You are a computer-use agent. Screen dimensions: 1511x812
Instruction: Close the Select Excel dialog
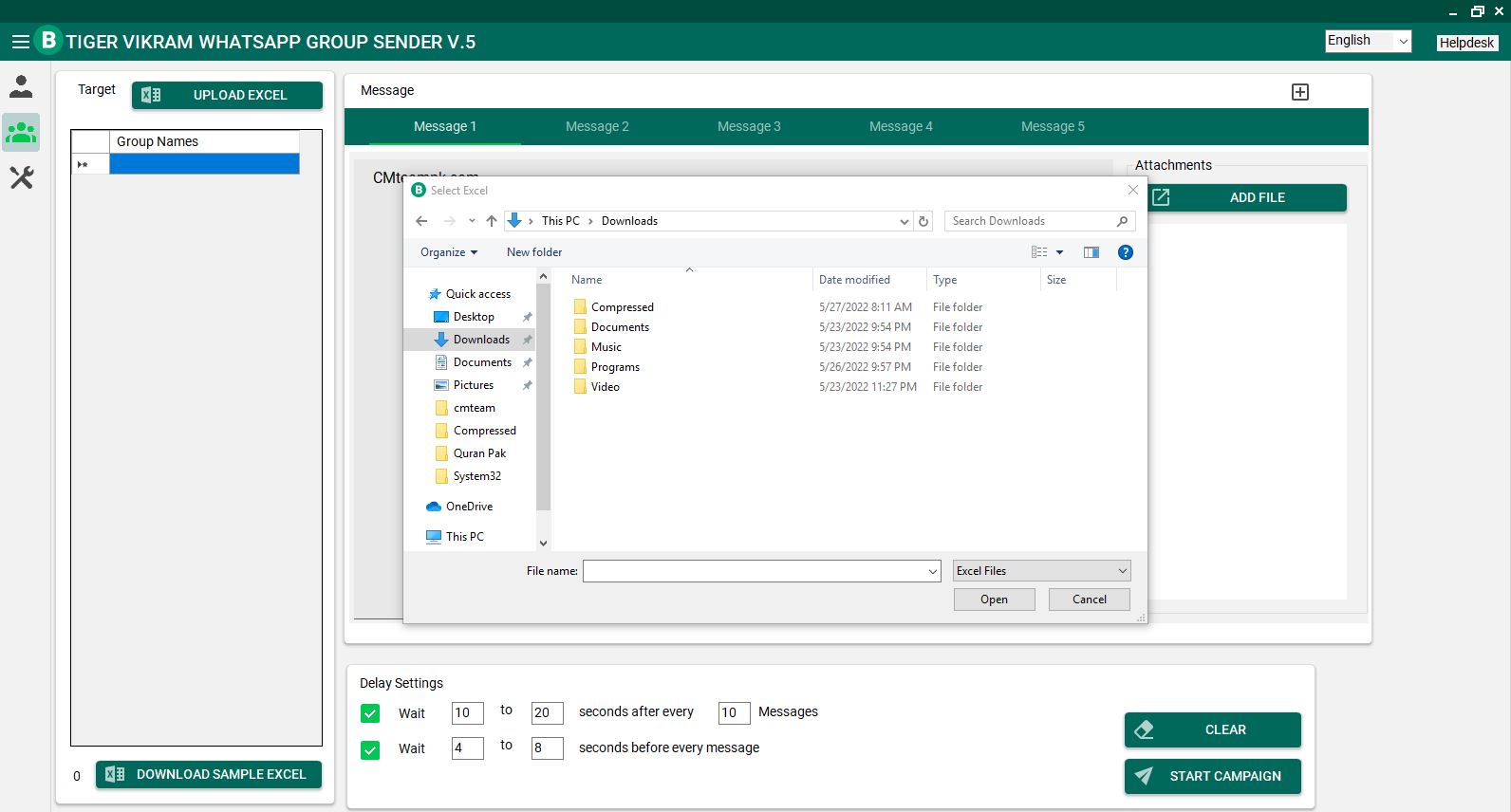pyautogui.click(x=1132, y=190)
